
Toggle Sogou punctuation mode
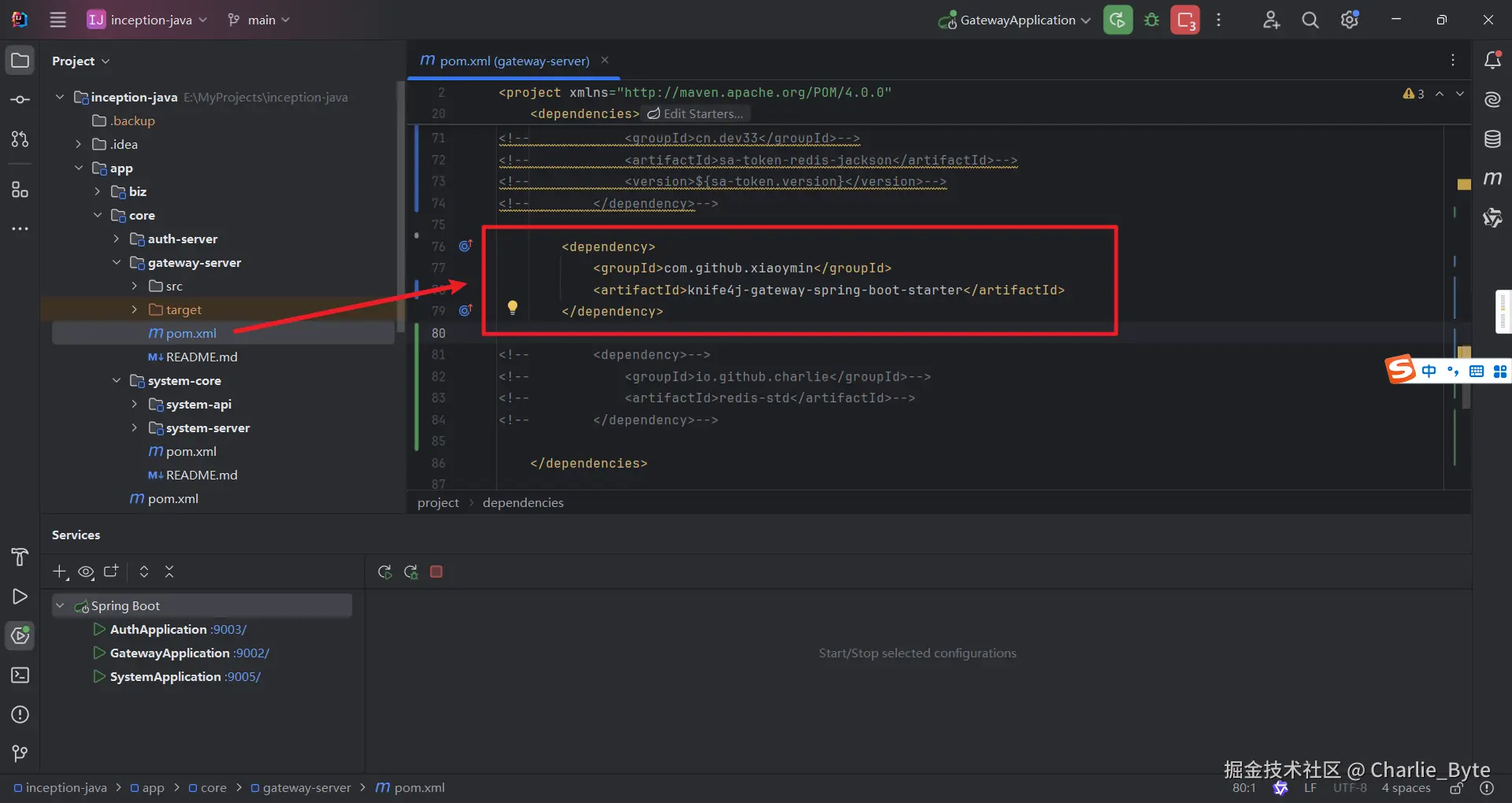tap(1453, 371)
